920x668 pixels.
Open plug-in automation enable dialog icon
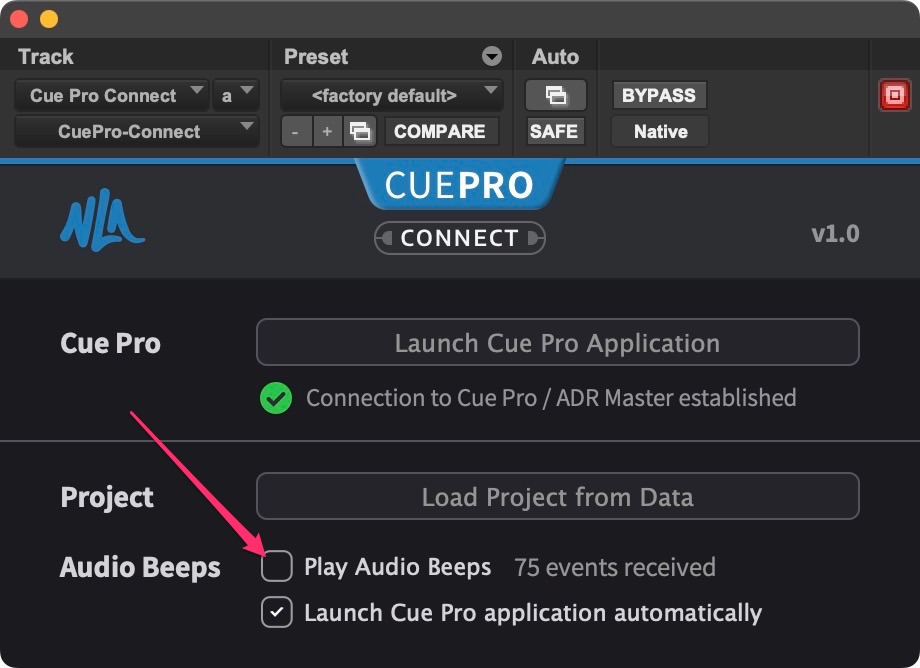click(x=555, y=95)
